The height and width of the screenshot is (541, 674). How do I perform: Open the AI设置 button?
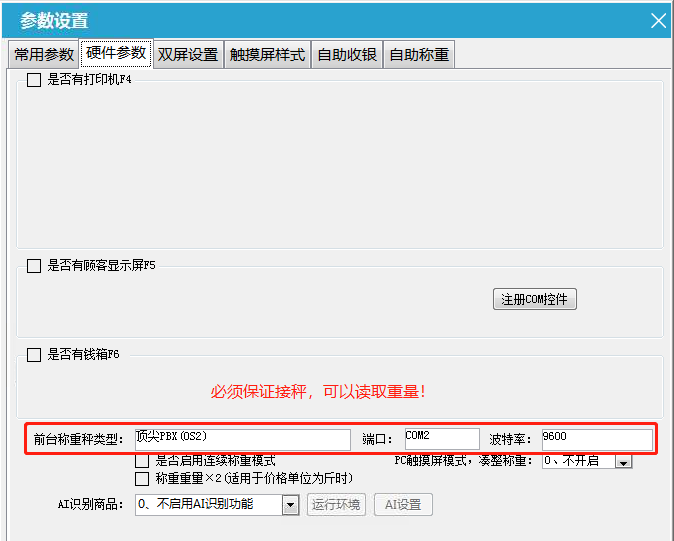tap(403, 505)
